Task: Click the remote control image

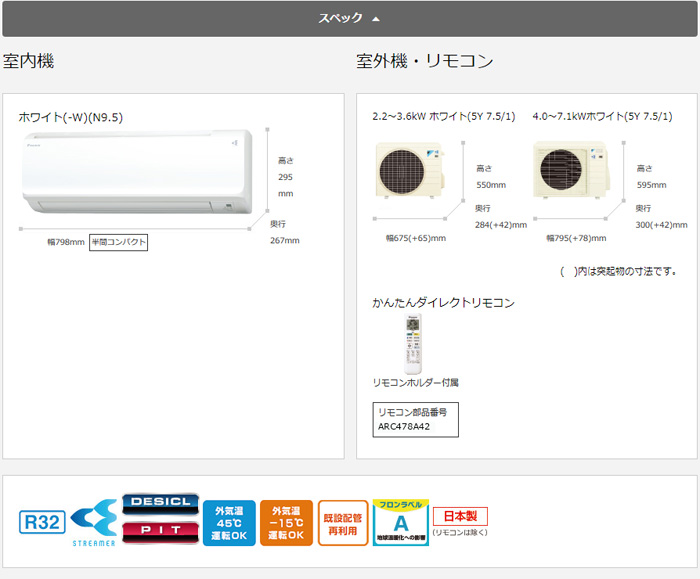Action: click(413, 344)
